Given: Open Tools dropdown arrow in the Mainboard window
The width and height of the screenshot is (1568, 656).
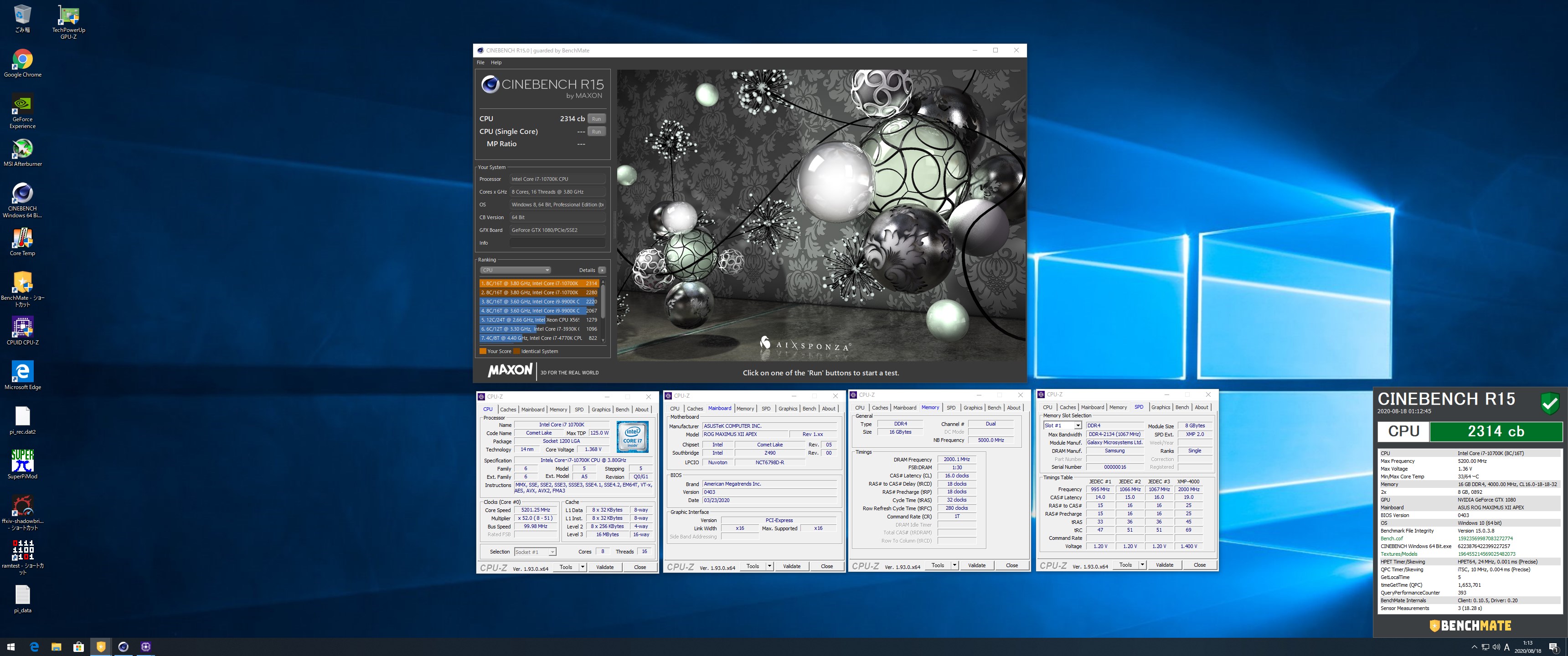Looking at the screenshot, I should pyautogui.click(x=769, y=566).
